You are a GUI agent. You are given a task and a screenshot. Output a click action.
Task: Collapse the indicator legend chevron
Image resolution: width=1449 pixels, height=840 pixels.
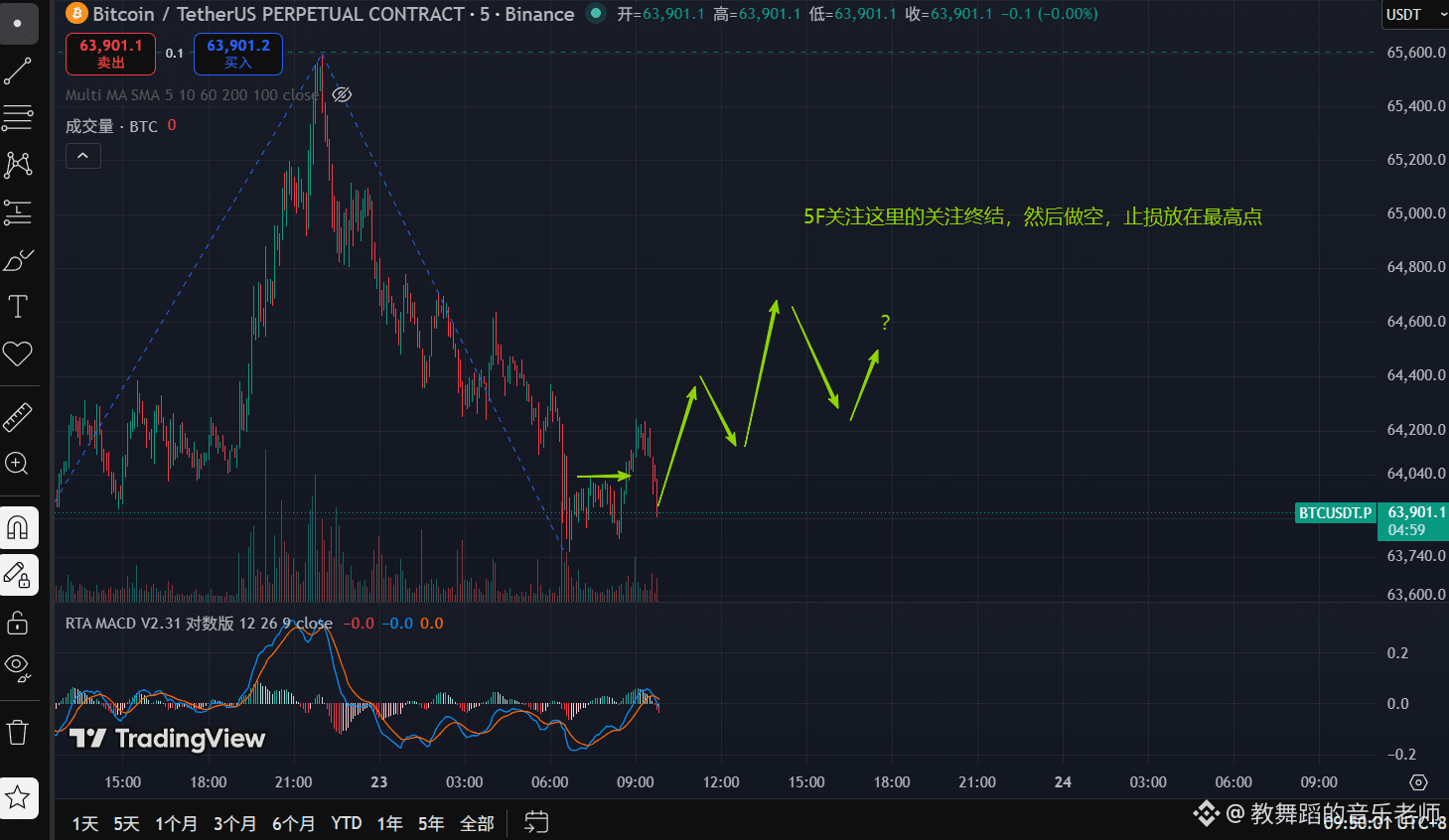coord(82,156)
